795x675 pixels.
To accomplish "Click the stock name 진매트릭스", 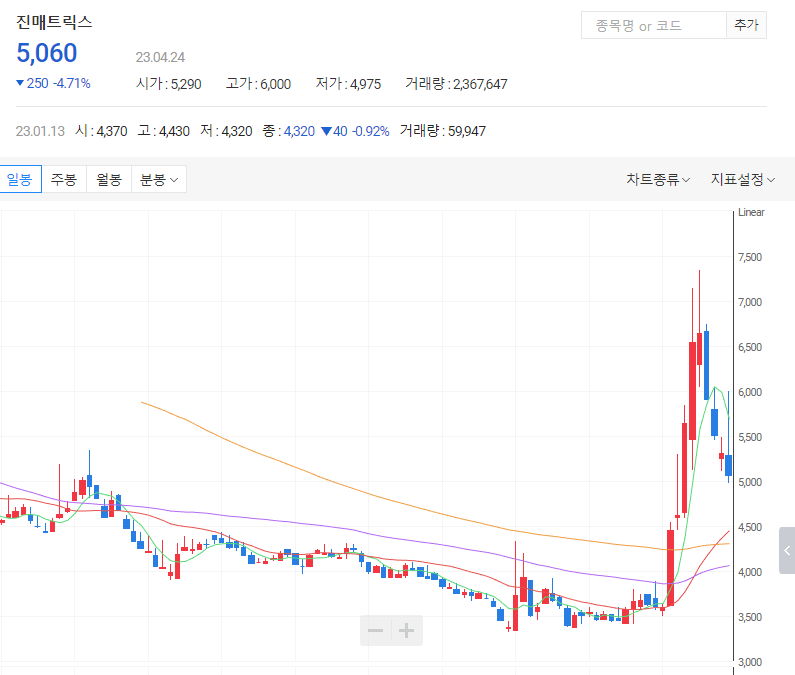I will (54, 22).
